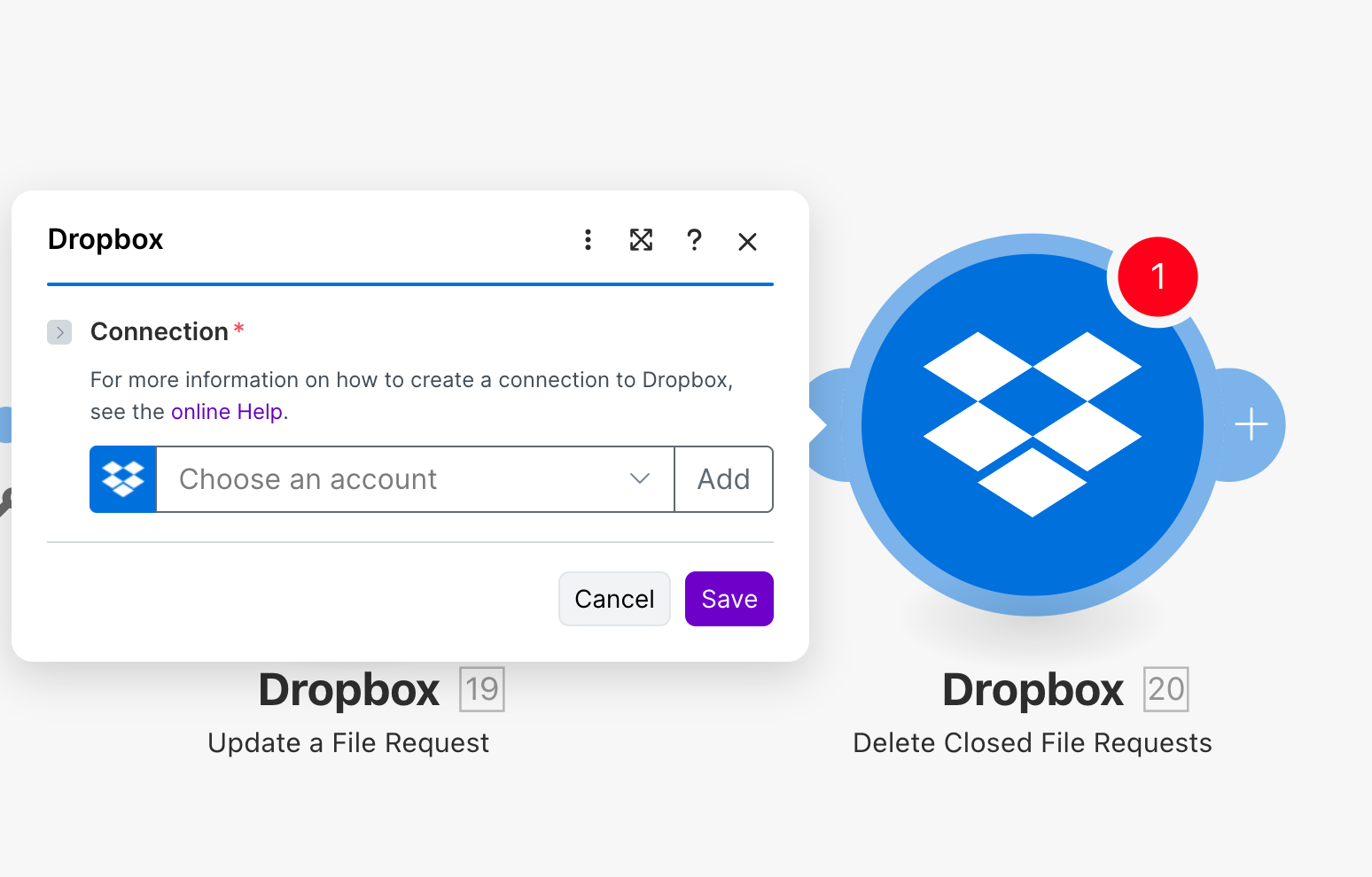This screenshot has width=1372, height=877.
Task: Close the Dropbox dialog with the X
Action: 747,241
